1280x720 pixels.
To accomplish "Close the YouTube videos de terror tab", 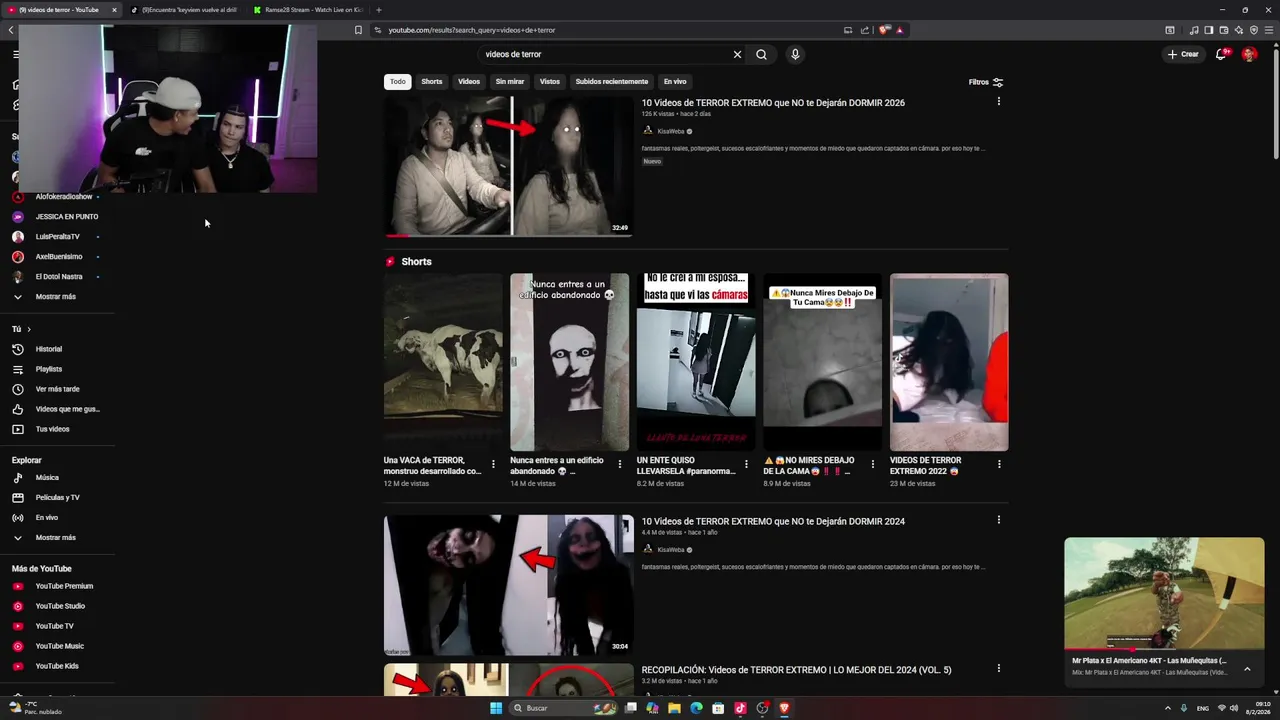I will tap(113, 10).
